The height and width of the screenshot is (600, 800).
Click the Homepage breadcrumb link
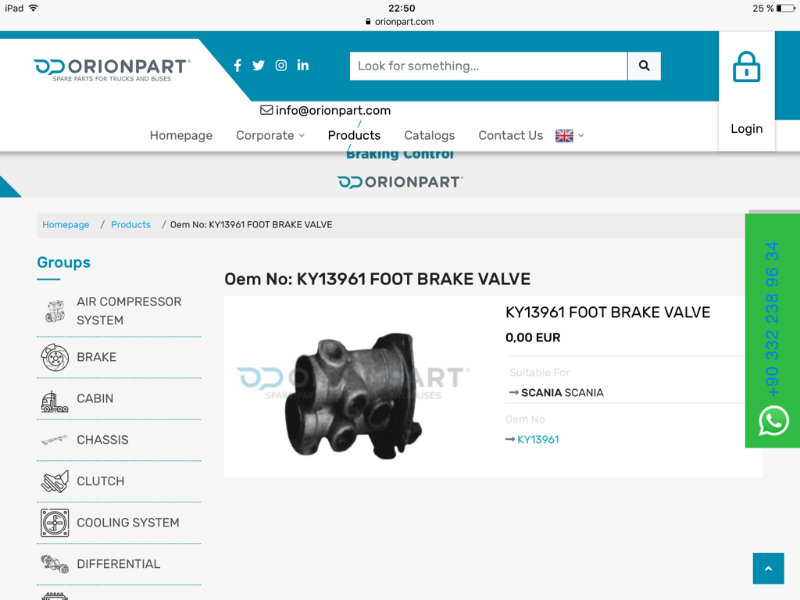(66, 225)
